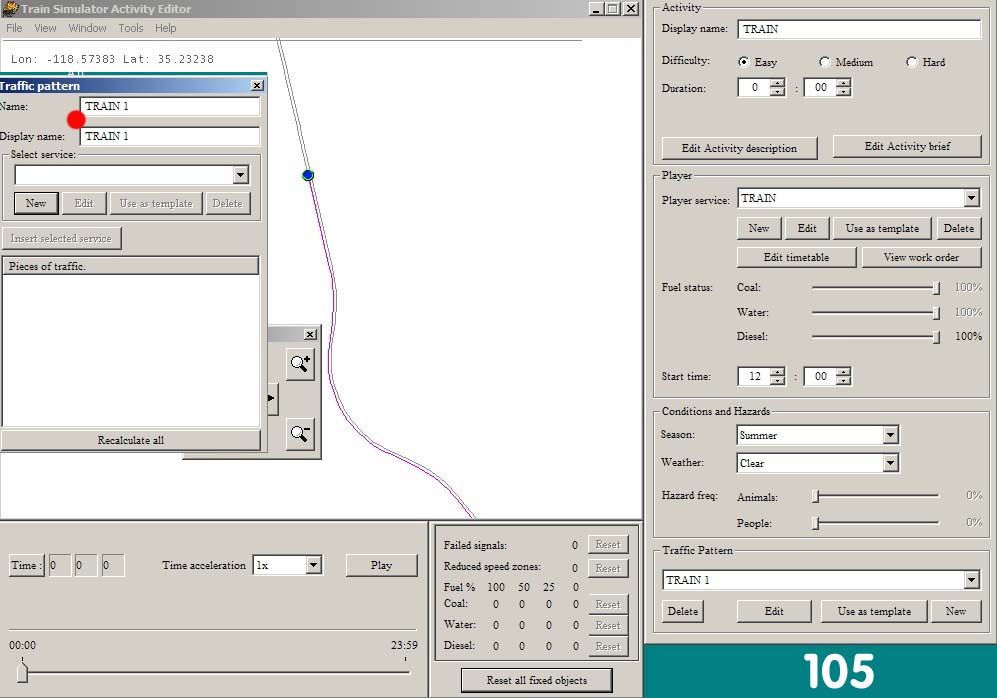
Task: Open the Weather dropdown
Action: click(x=890, y=463)
